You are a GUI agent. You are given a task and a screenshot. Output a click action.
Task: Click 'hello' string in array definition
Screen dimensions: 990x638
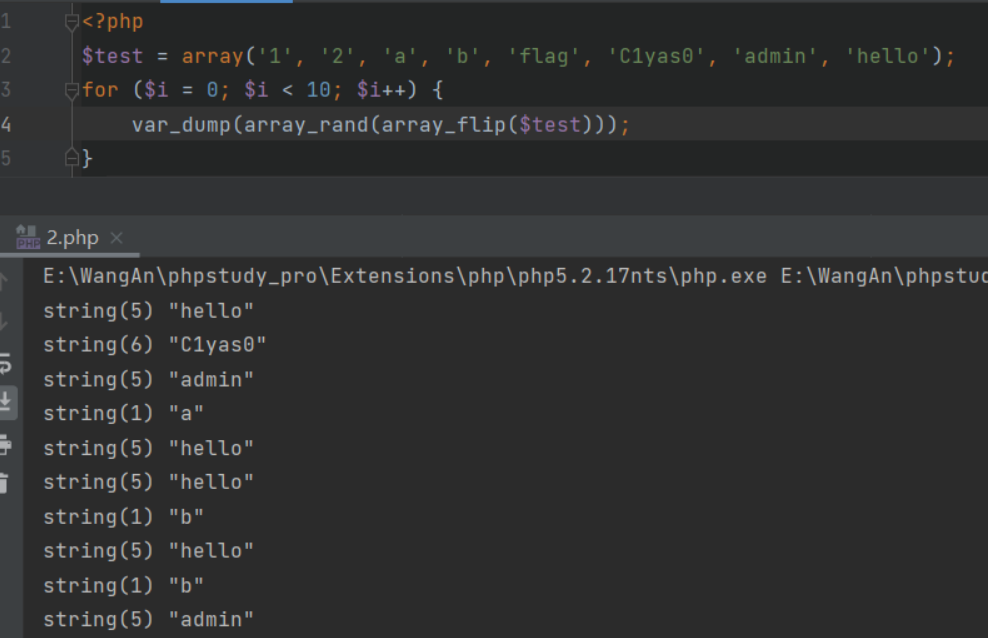tap(888, 56)
